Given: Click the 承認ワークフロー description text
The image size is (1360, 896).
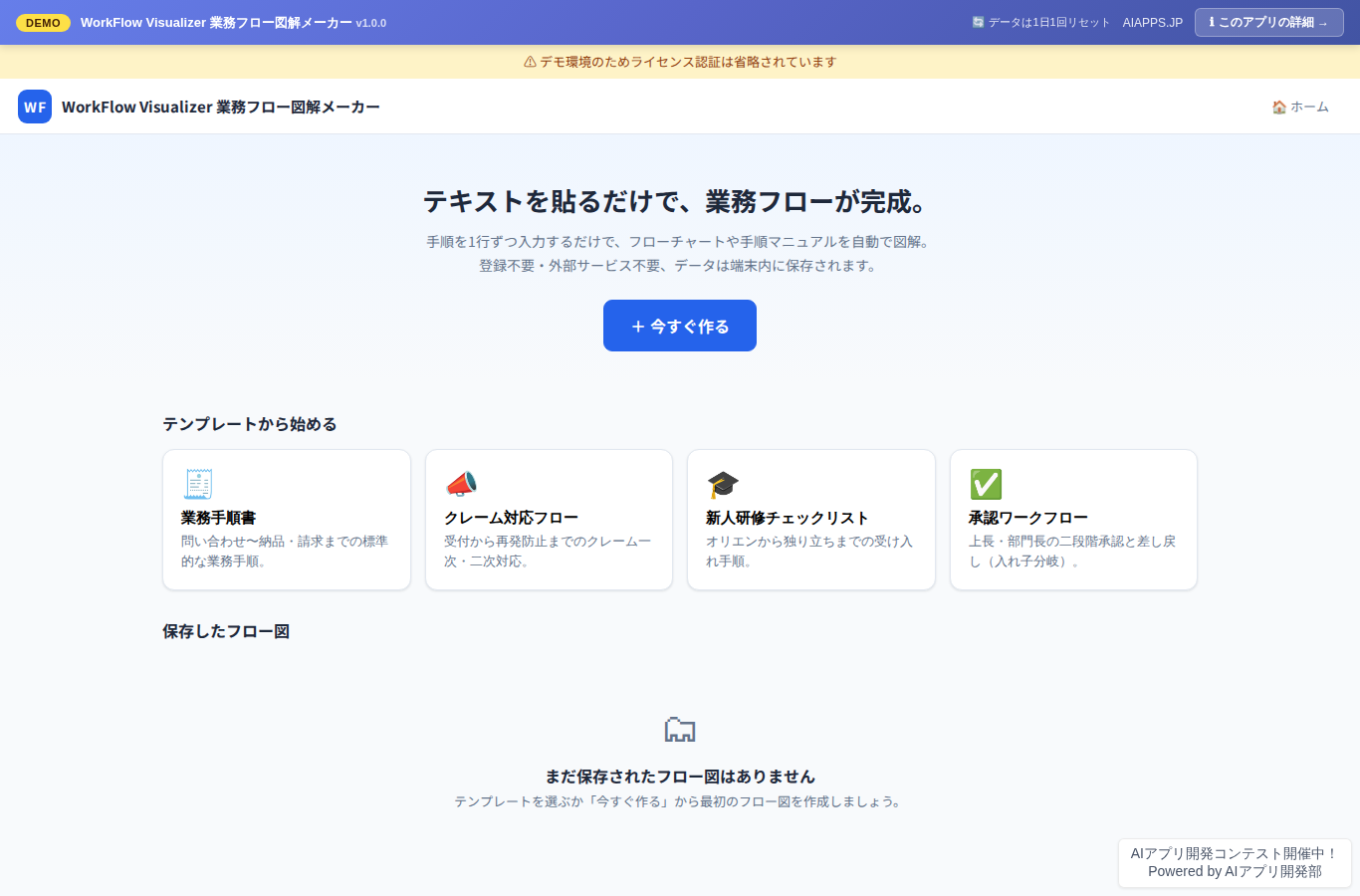Looking at the screenshot, I should click(x=1072, y=552).
